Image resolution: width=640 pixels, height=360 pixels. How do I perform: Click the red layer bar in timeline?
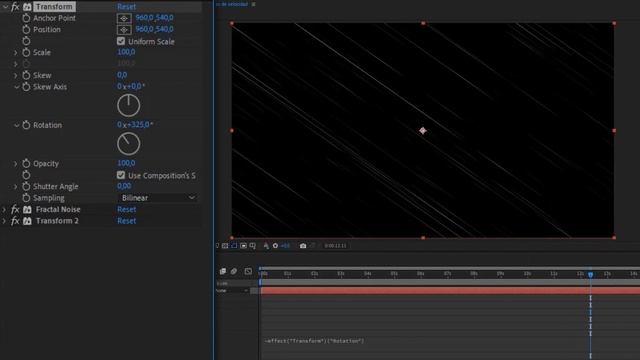click(x=450, y=291)
